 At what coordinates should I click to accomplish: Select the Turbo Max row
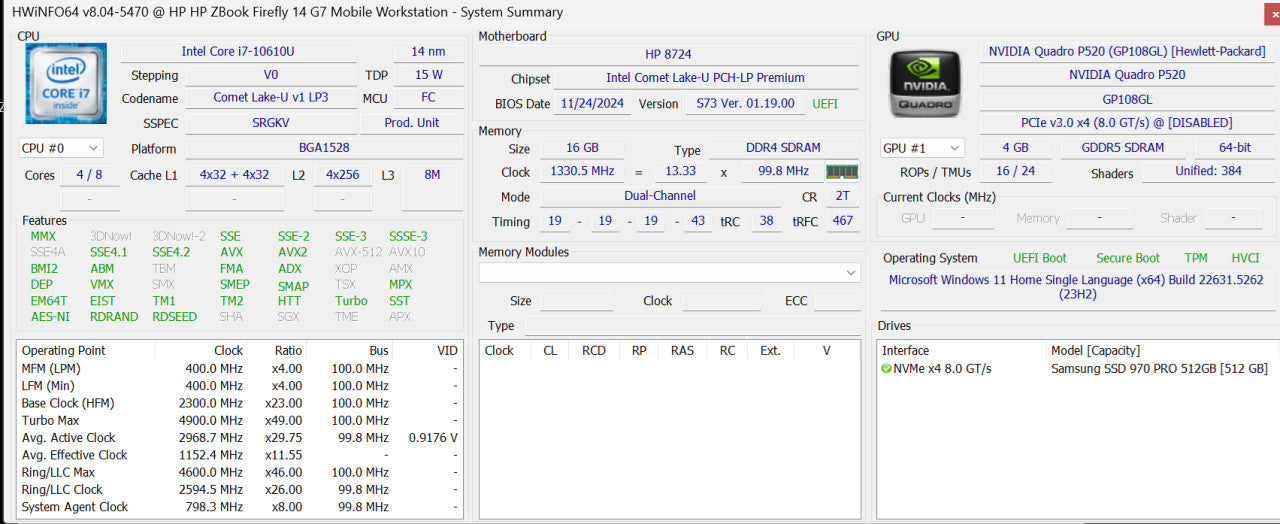click(240, 420)
